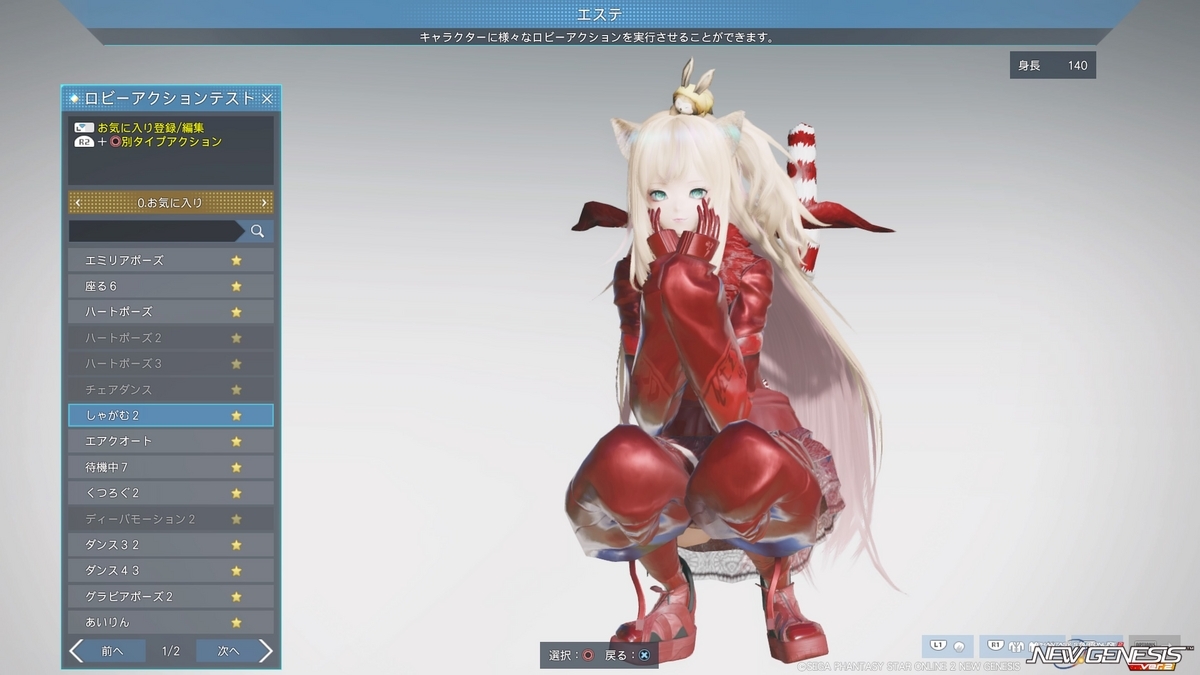Toggle favorite star for チェアダンス
This screenshot has height=675, width=1200.
(237, 390)
